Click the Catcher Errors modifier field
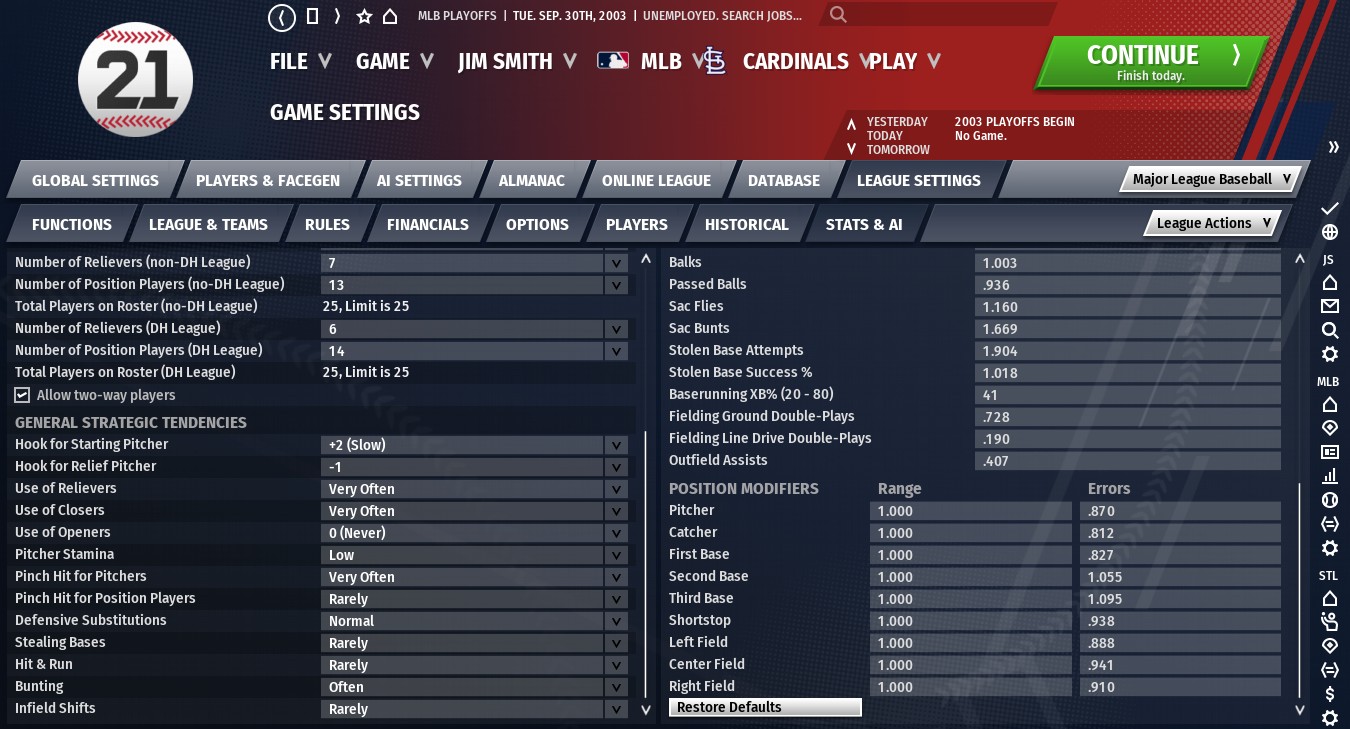Viewport: 1350px width, 729px height. pos(1181,533)
